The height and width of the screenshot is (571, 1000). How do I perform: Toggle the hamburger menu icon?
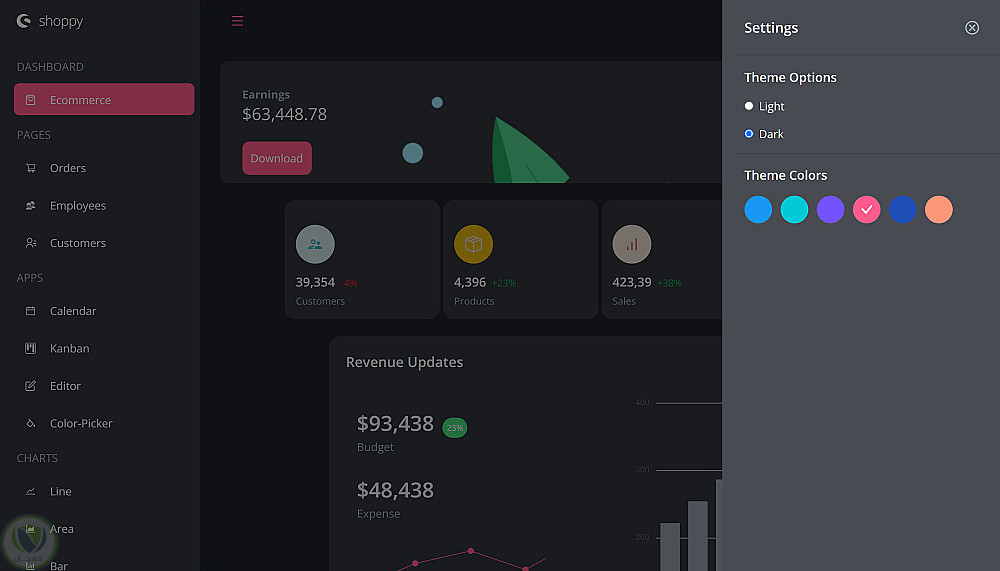click(237, 21)
